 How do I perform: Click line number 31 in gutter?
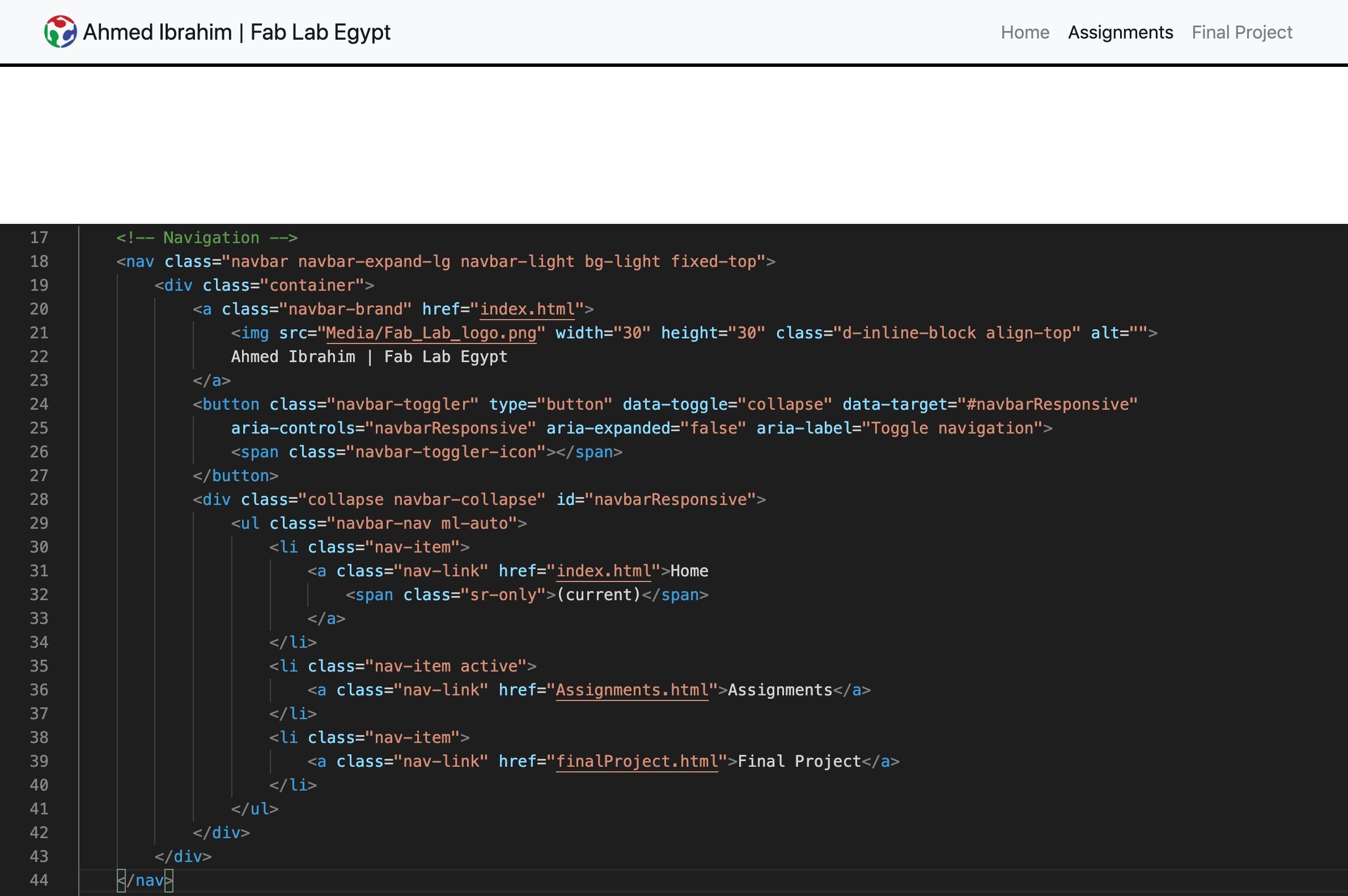pyautogui.click(x=39, y=571)
